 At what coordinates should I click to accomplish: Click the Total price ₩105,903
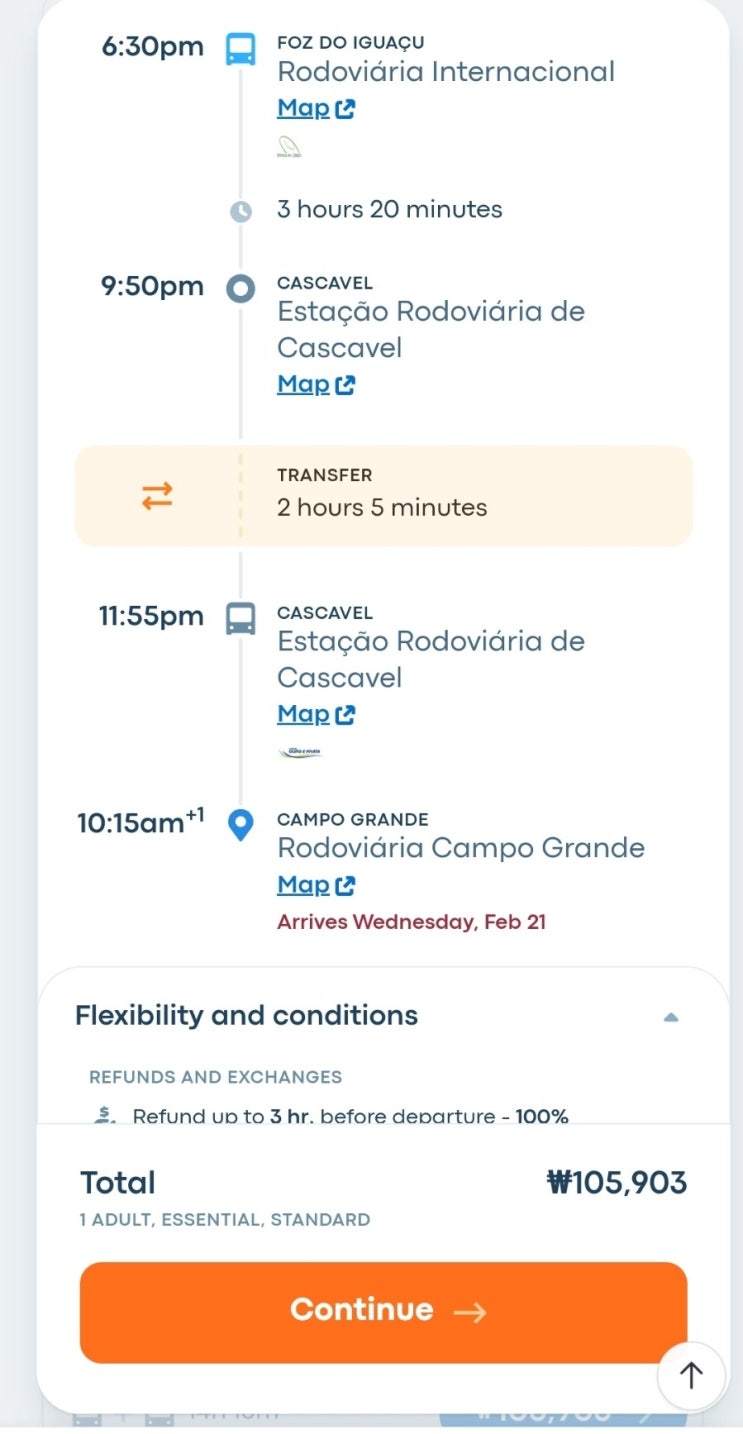click(617, 1183)
